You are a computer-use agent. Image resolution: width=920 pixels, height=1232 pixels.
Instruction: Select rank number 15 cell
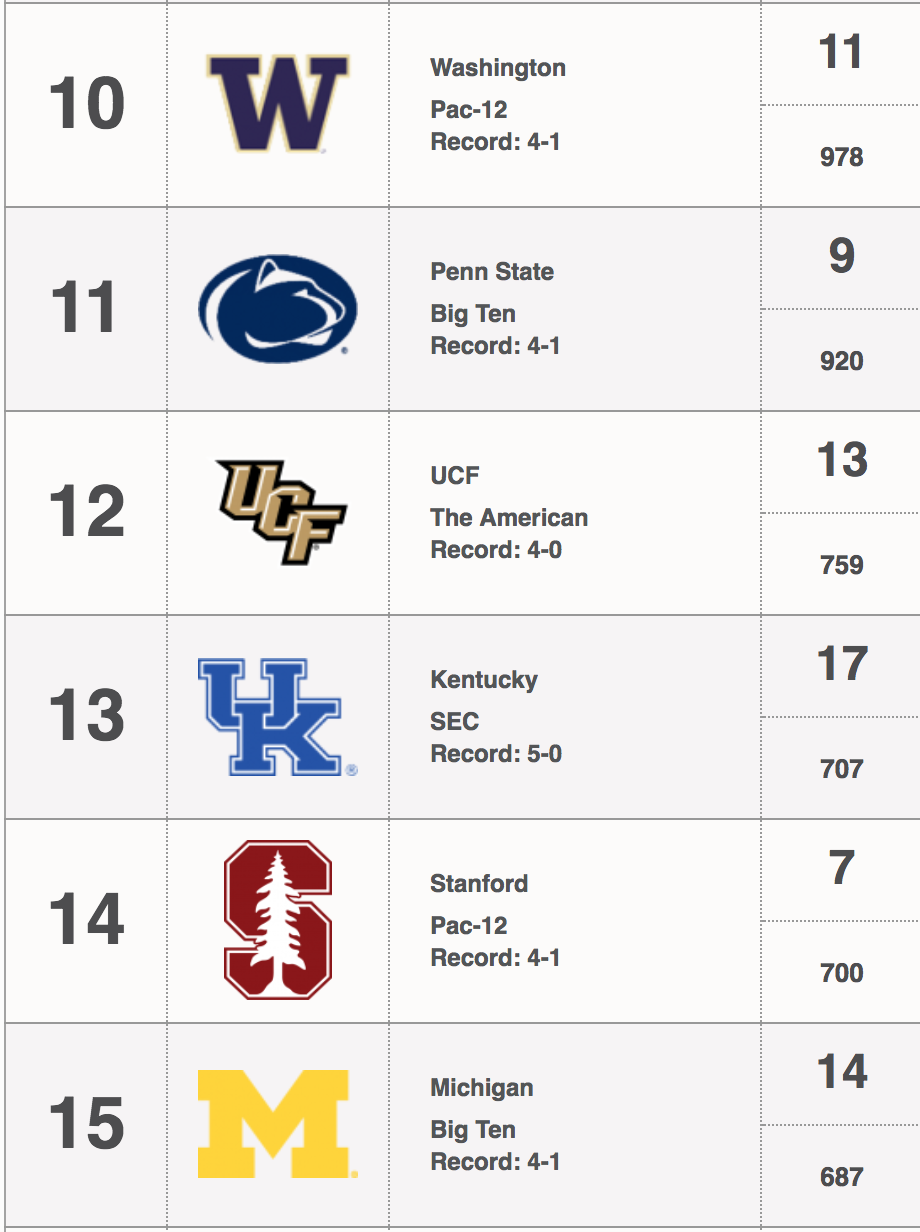point(87,1124)
